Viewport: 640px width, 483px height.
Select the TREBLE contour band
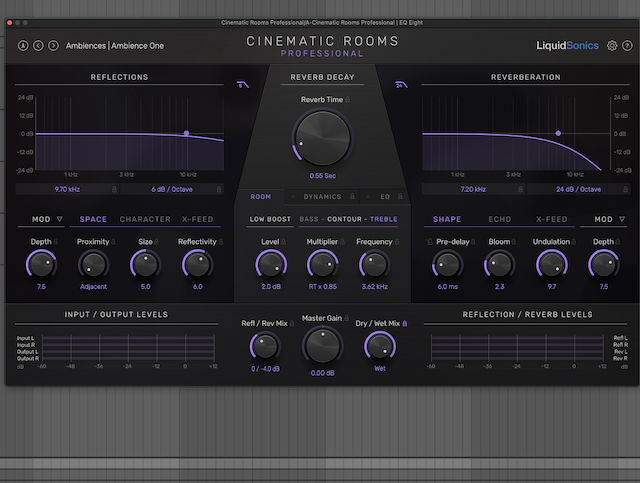click(x=384, y=219)
